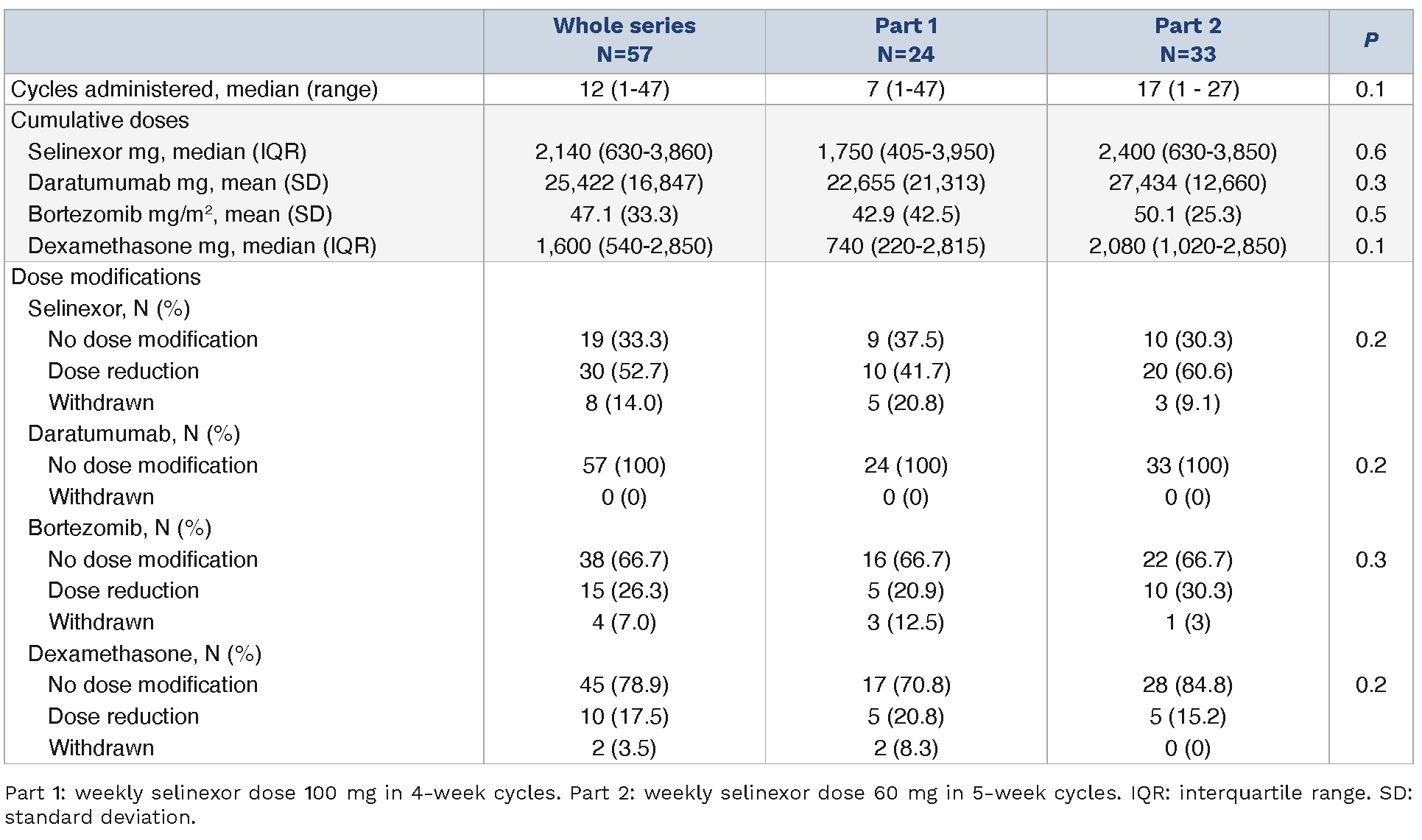Select the 'Bortezomib, N (%)' subheading
Viewport: 1422px width, 840px height.
(119, 528)
